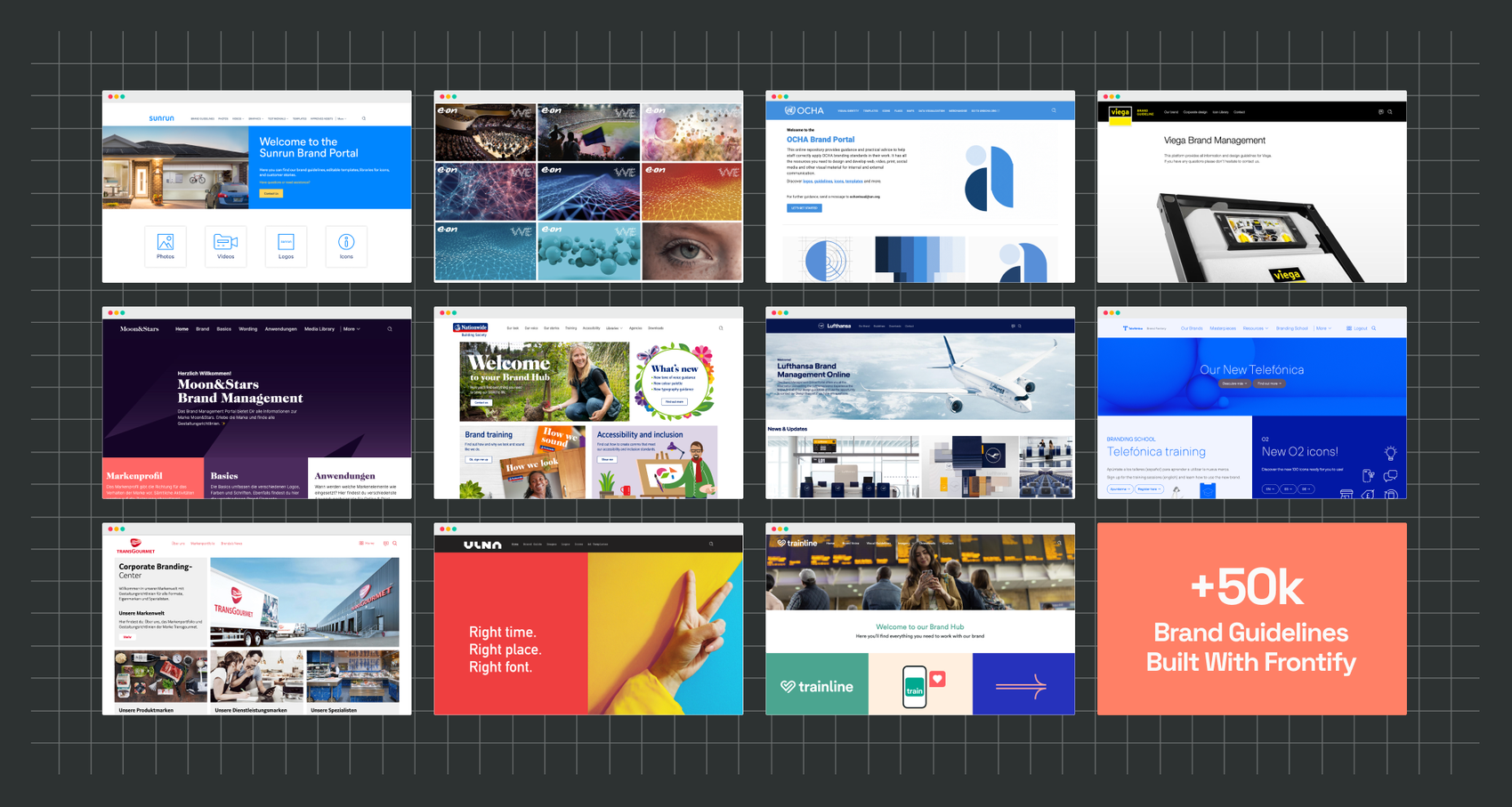
Task: Select Media Library in Moon&Stars navigation
Action: pyautogui.click(x=319, y=329)
